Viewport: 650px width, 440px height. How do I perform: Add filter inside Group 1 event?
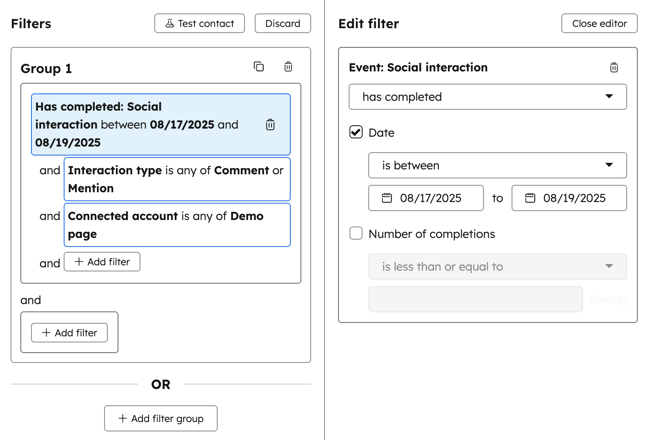(x=102, y=262)
